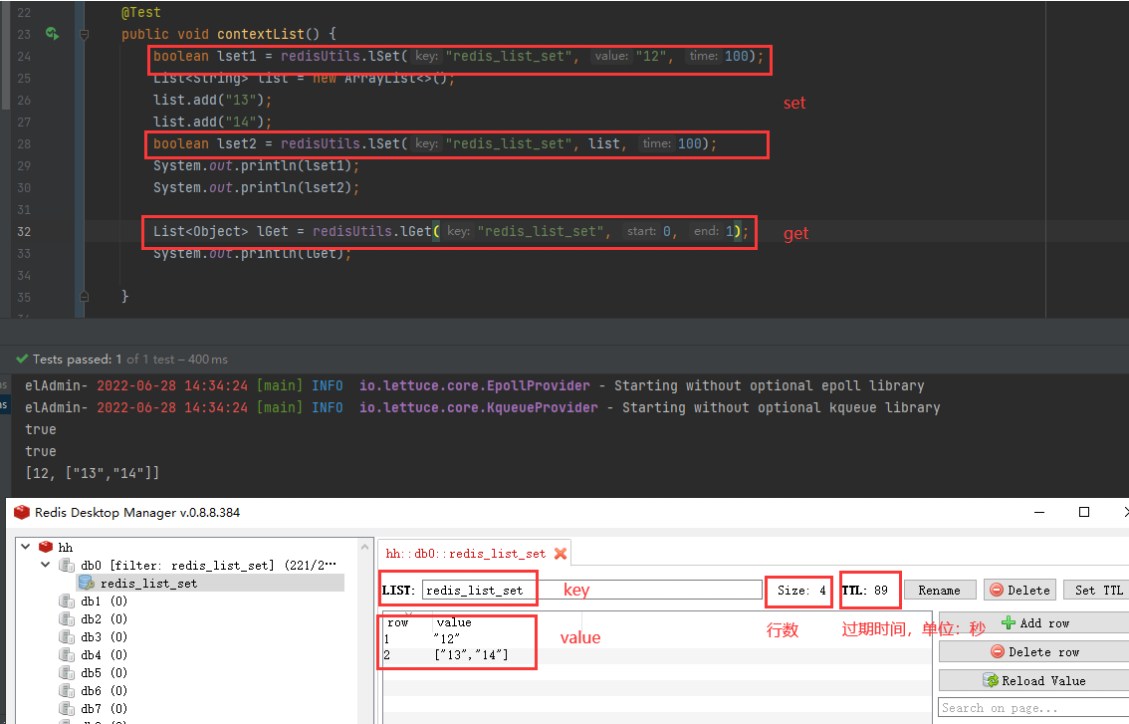Click System.out.println(lset2) code line
Viewport: 1129px width, 724px height.
tap(256, 187)
